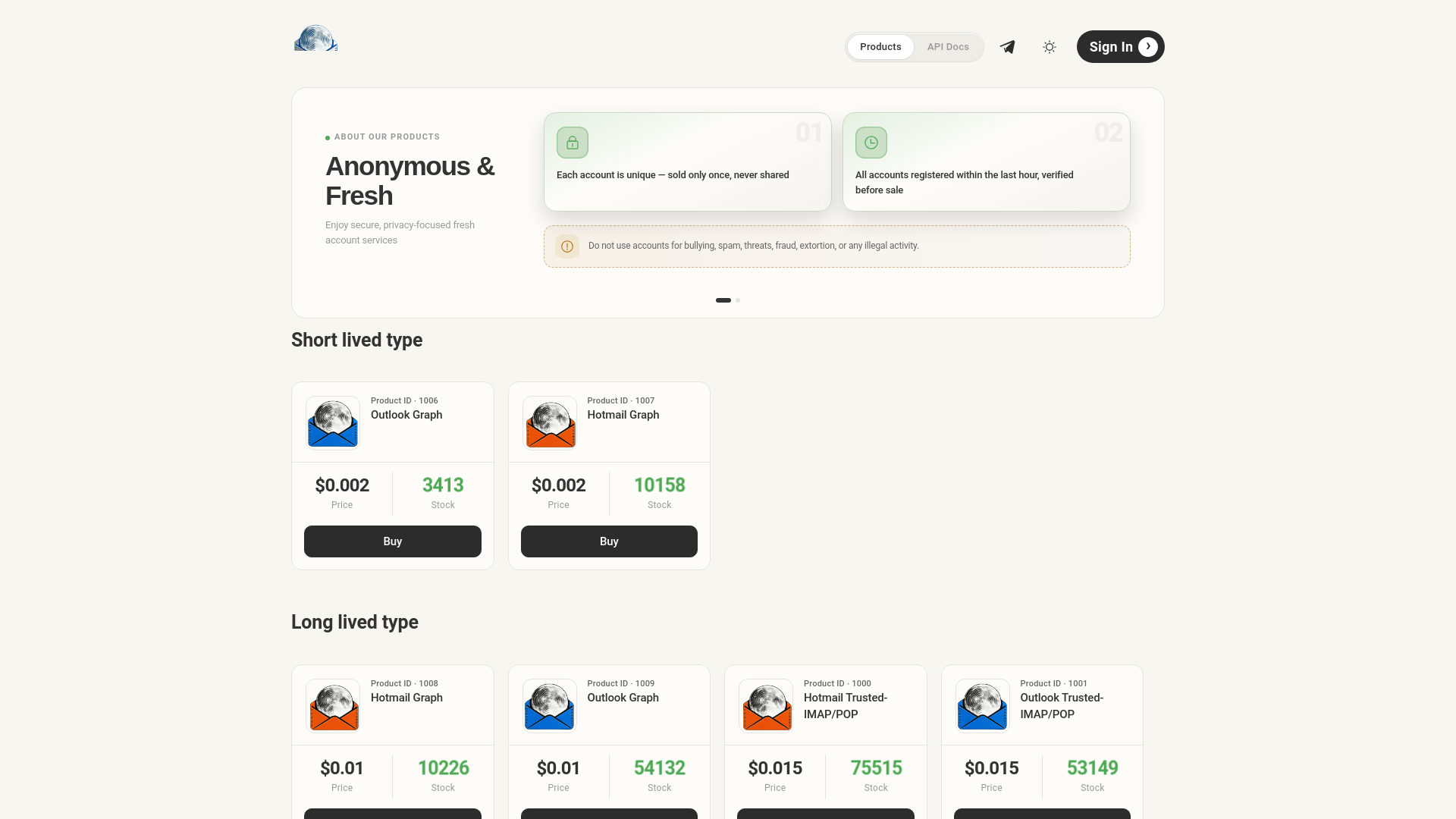Click the stock value 10158
This screenshot has width=1456, height=819.
coord(660,485)
